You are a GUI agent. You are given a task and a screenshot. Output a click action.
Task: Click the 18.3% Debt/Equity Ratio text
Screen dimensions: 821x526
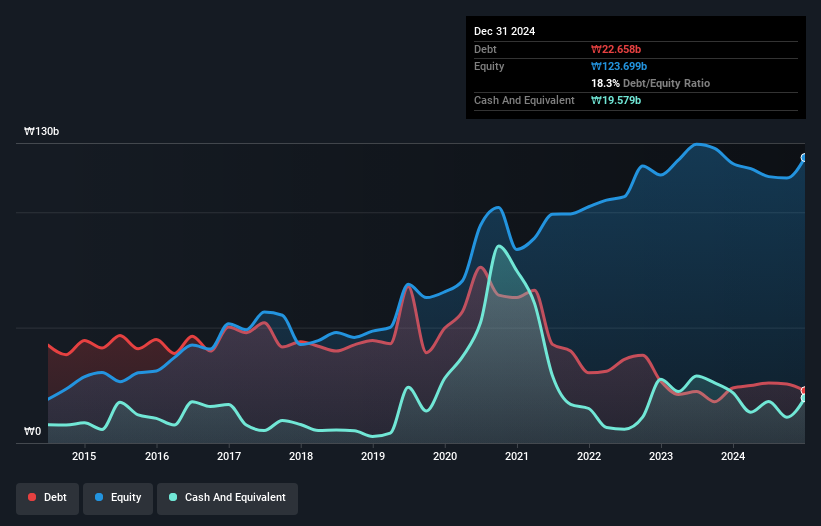pyautogui.click(x=650, y=83)
